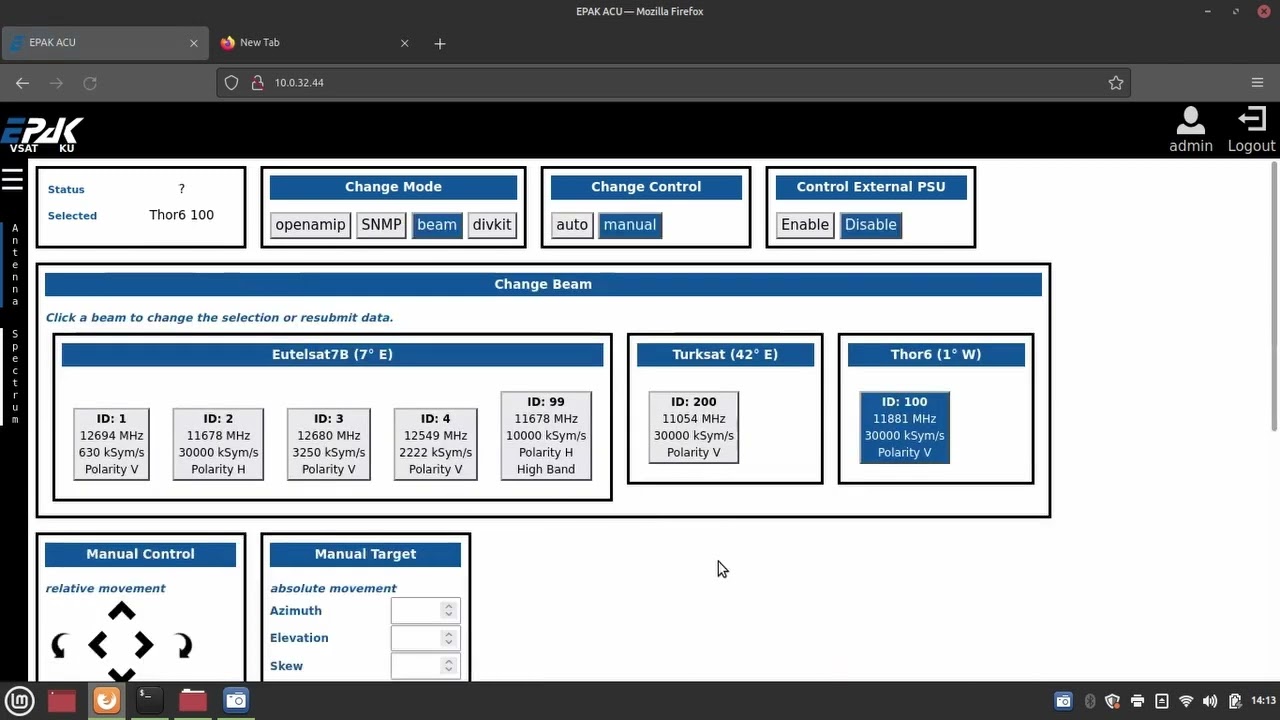Click the Skew input field

pos(425,665)
